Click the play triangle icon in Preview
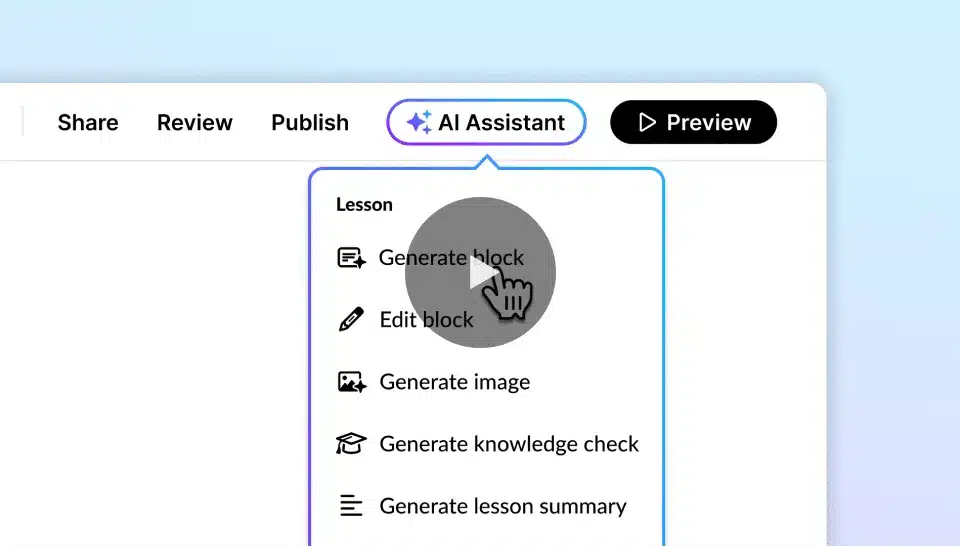 coord(648,123)
